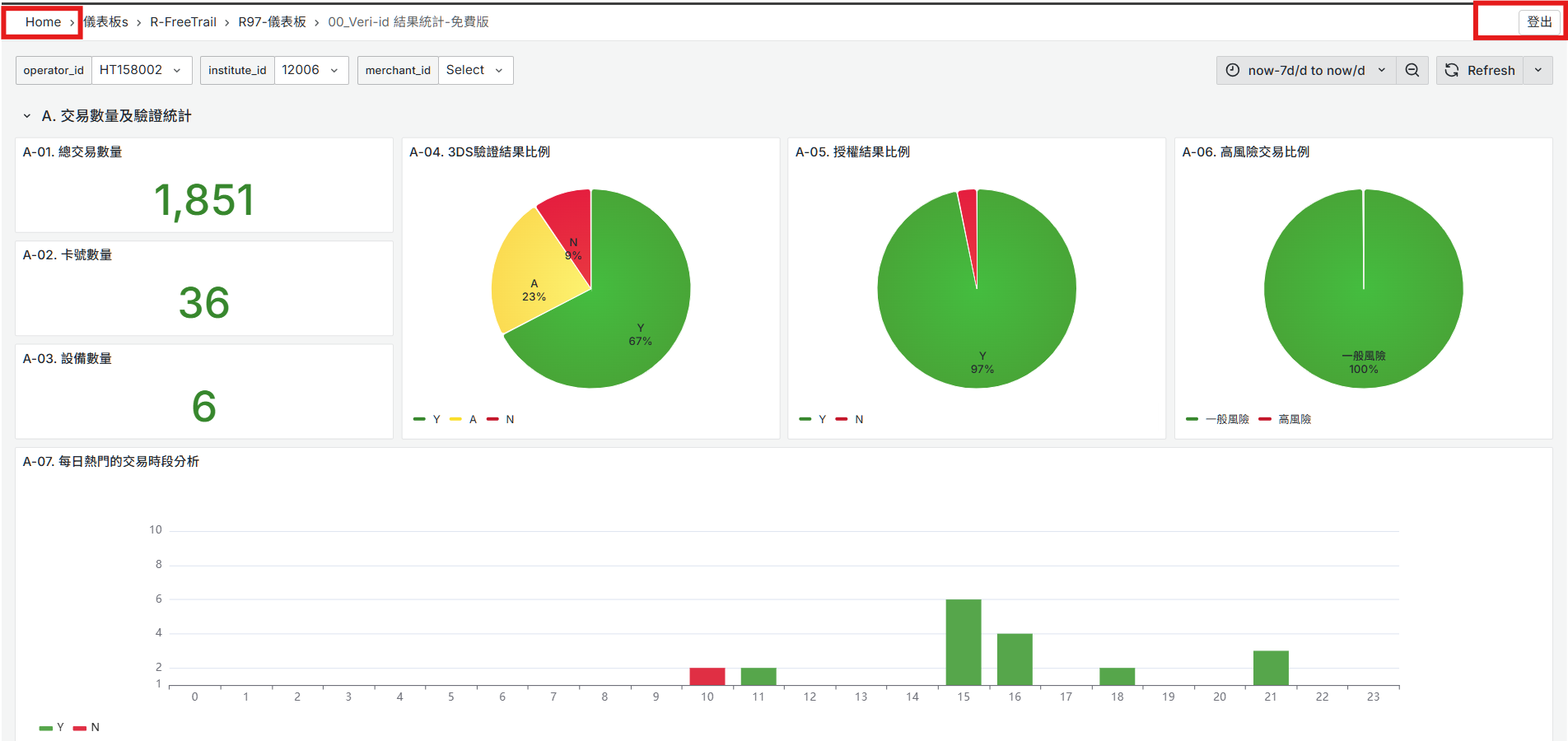
Task: Navigate to the R97-儀表板 breadcrumb
Action: (272, 22)
